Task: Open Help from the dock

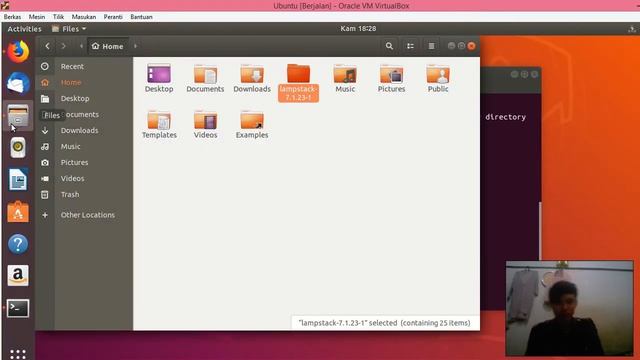Action: (18, 244)
